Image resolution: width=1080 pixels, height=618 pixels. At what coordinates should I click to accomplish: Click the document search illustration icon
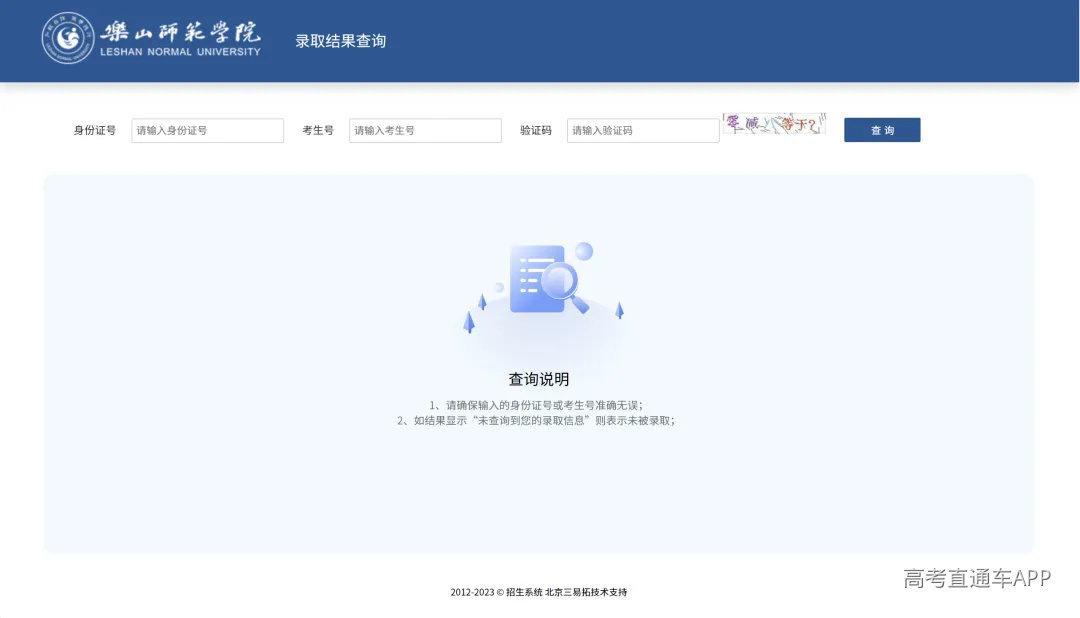[x=550, y=279]
